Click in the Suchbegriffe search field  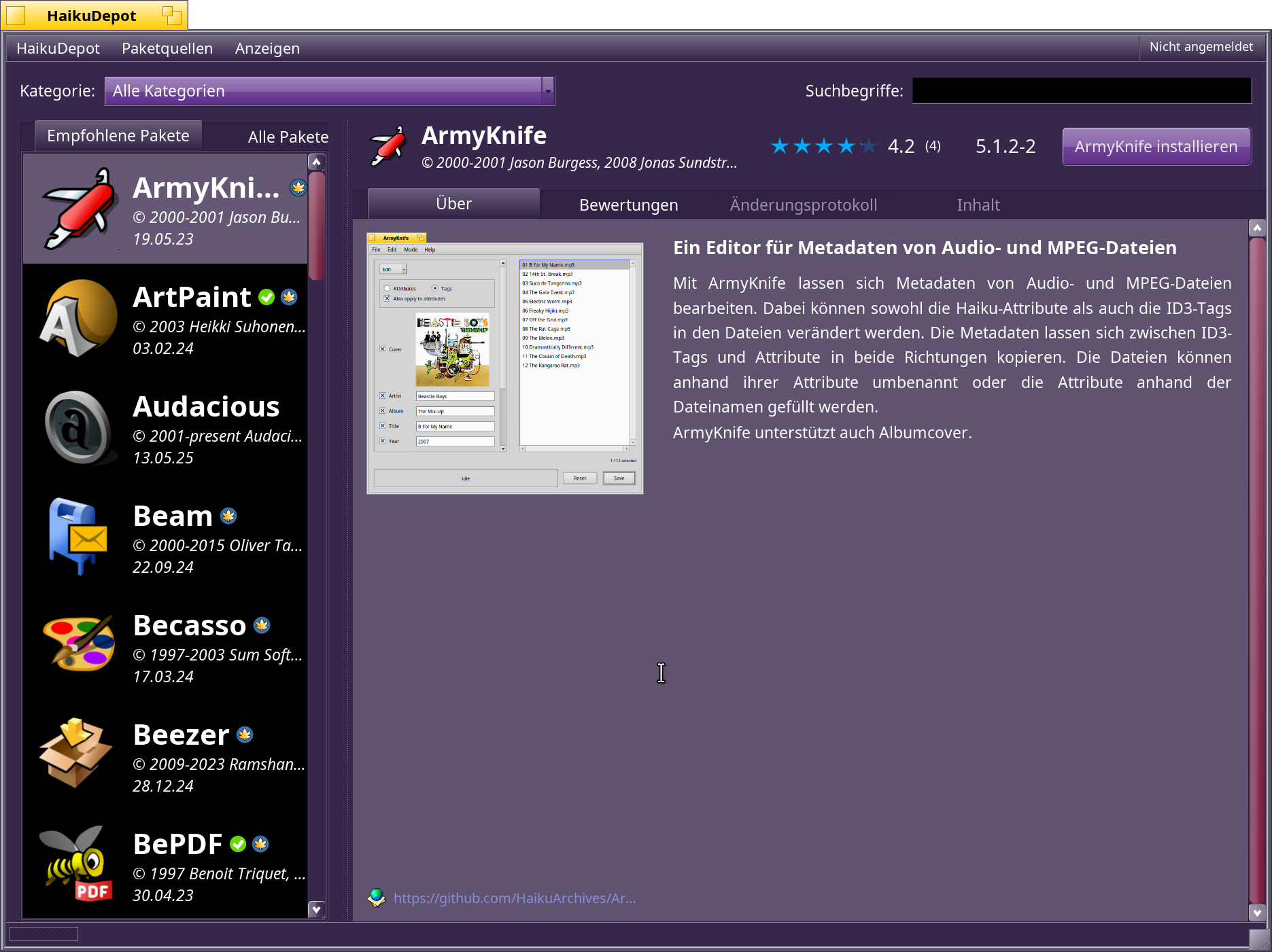pyautogui.click(x=1082, y=91)
